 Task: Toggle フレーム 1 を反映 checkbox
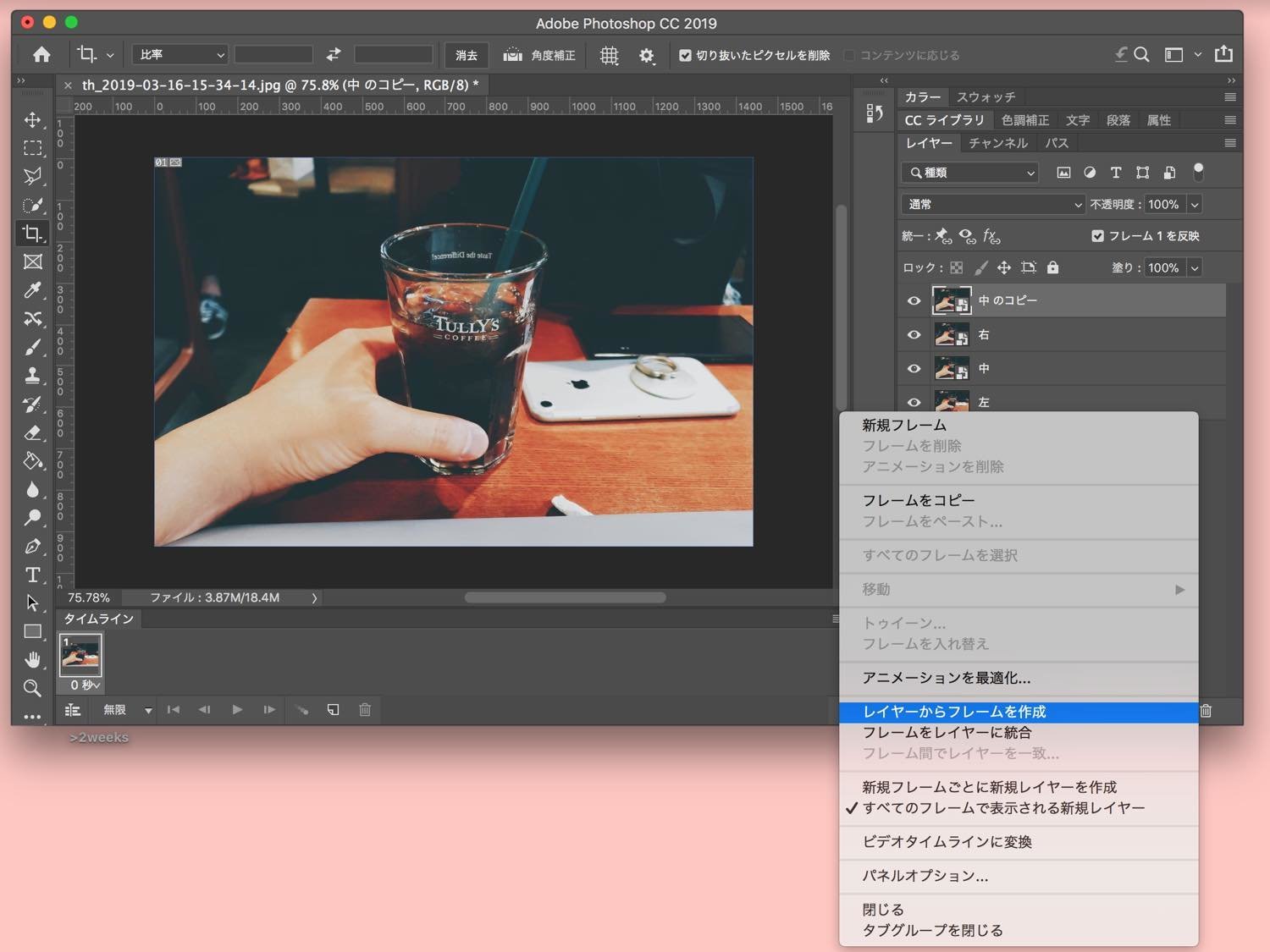click(1097, 236)
